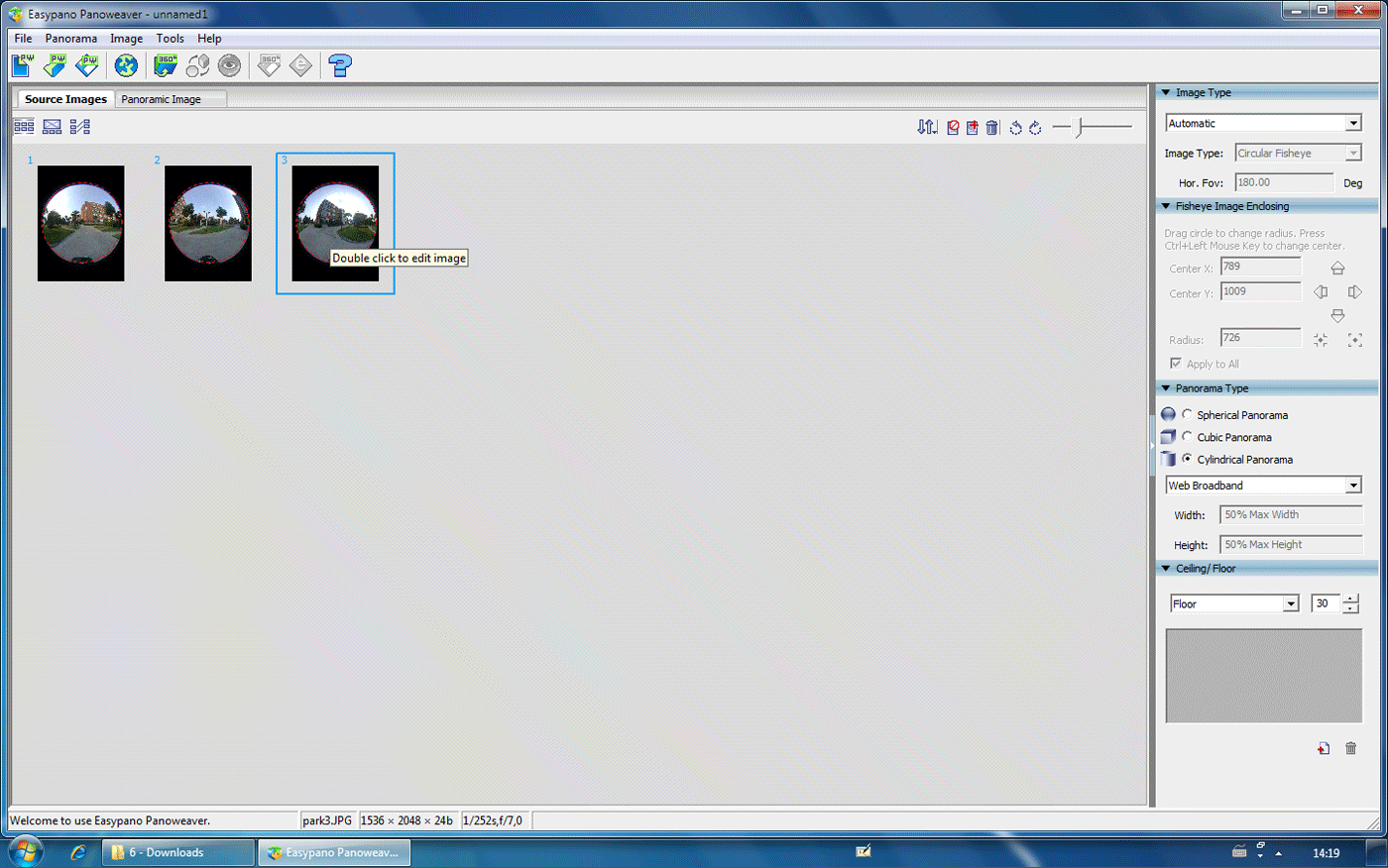Rotate image counterclockwise icon
Screen dimensions: 1388x868
click(1016, 127)
